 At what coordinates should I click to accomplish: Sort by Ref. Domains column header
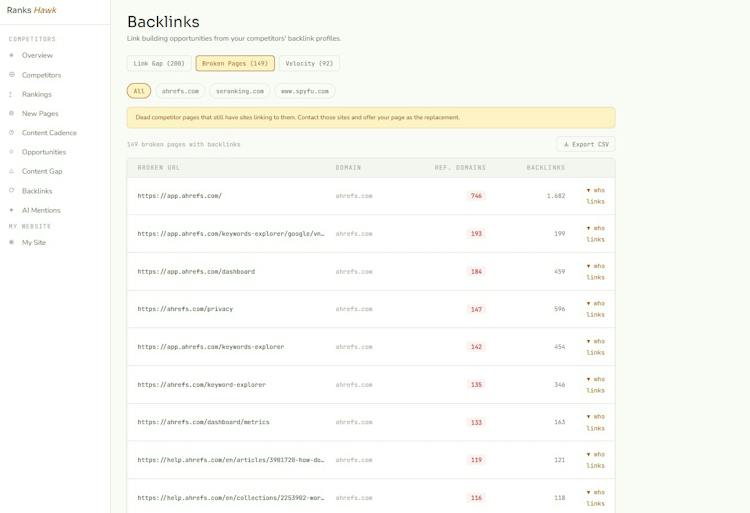pyautogui.click(x=460, y=167)
